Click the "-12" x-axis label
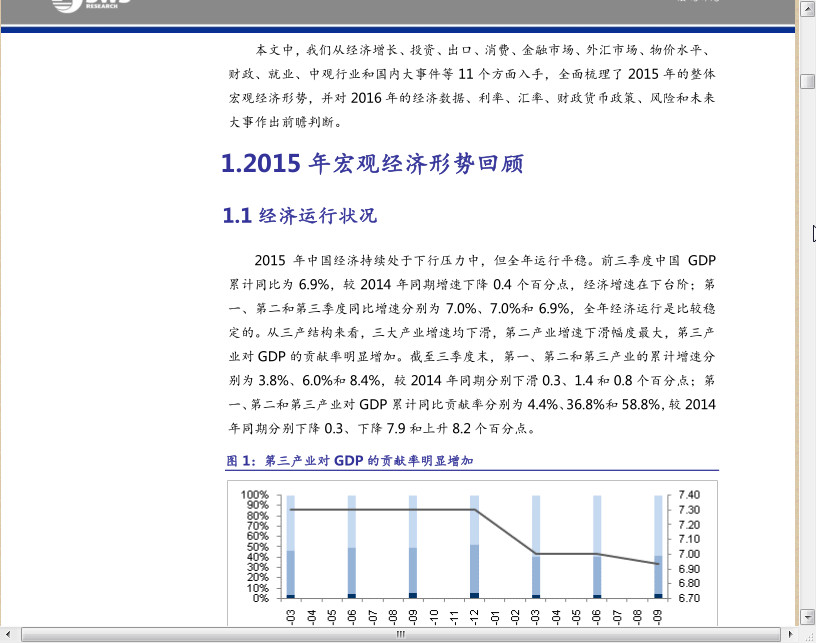 point(474,617)
